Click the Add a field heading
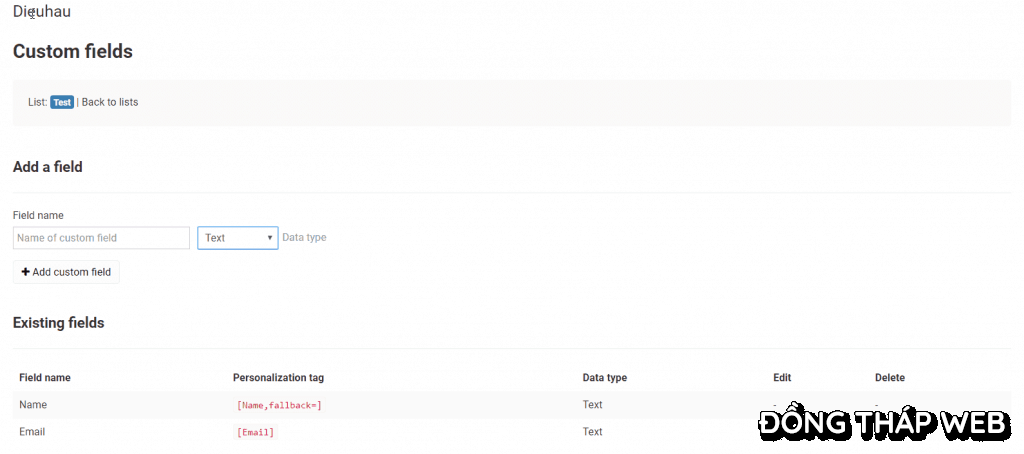Screen dimensions: 1024x454 coord(48,167)
